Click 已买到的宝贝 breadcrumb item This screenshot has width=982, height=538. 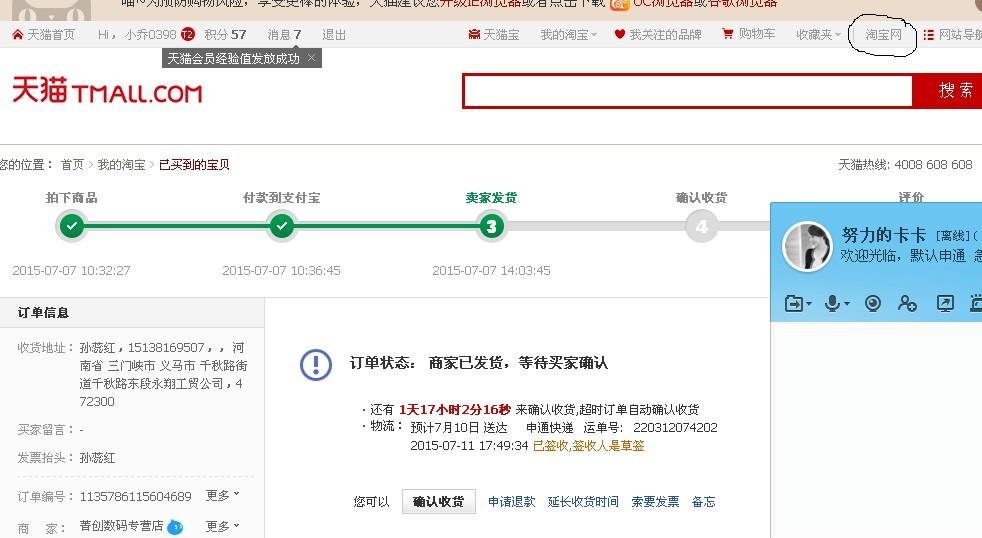(x=194, y=165)
